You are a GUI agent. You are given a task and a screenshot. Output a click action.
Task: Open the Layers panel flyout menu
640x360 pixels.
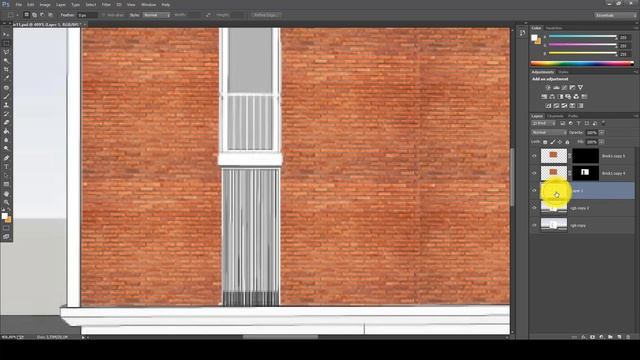click(636, 116)
